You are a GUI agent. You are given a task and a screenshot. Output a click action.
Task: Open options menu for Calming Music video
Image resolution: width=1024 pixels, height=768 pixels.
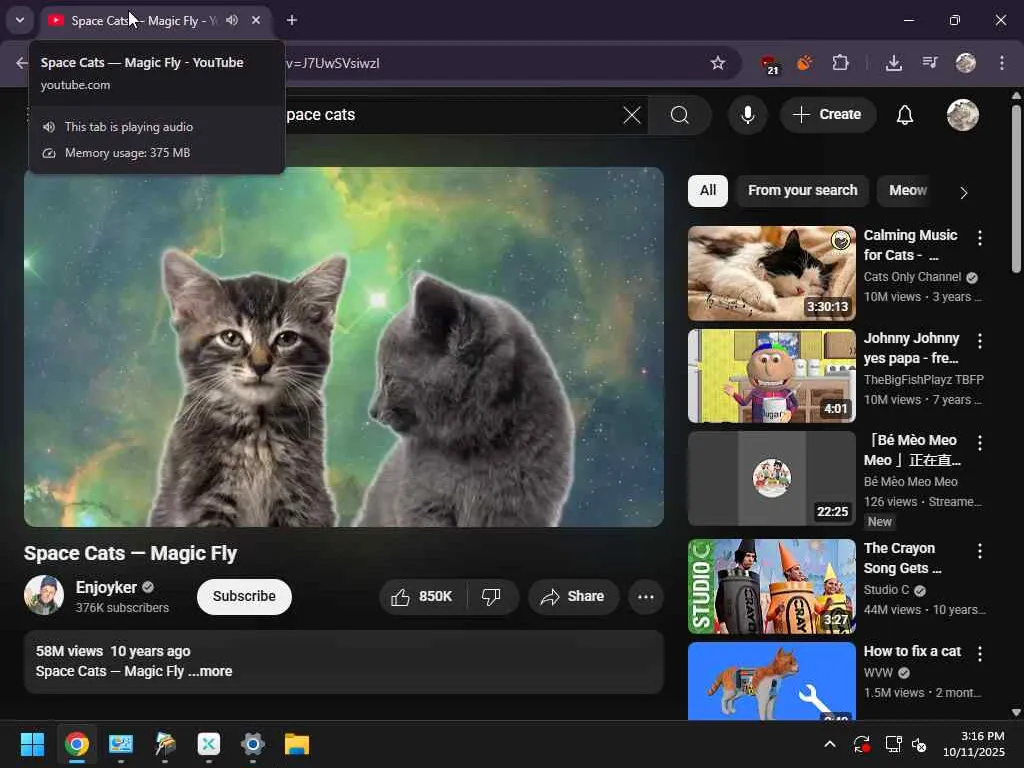[980, 238]
